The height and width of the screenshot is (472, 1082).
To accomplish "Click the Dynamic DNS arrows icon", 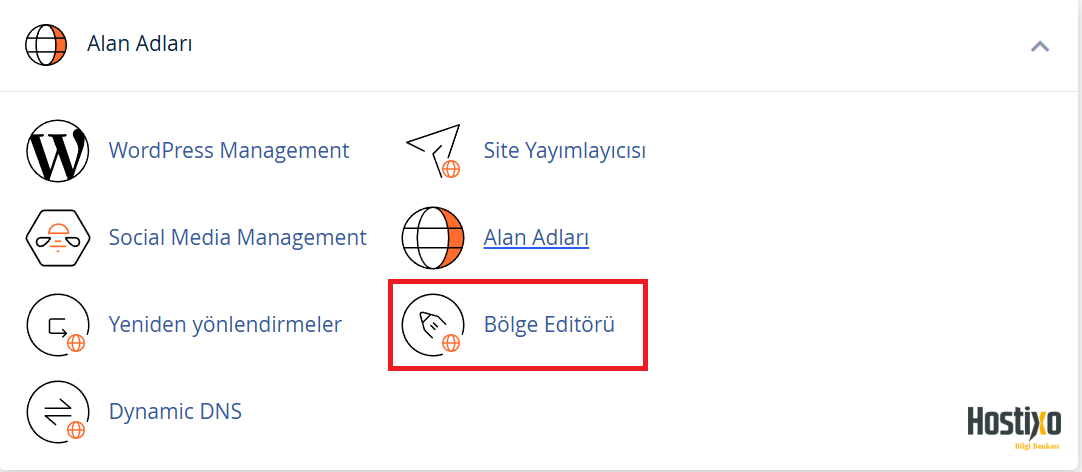I will pyautogui.click(x=57, y=412).
